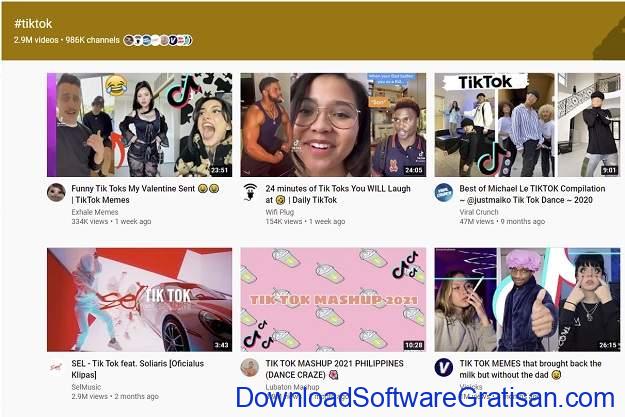Screen dimensions: 625x417
Task: Play SEL Tik Tok red car thumbnail
Action: click(x=140, y=300)
